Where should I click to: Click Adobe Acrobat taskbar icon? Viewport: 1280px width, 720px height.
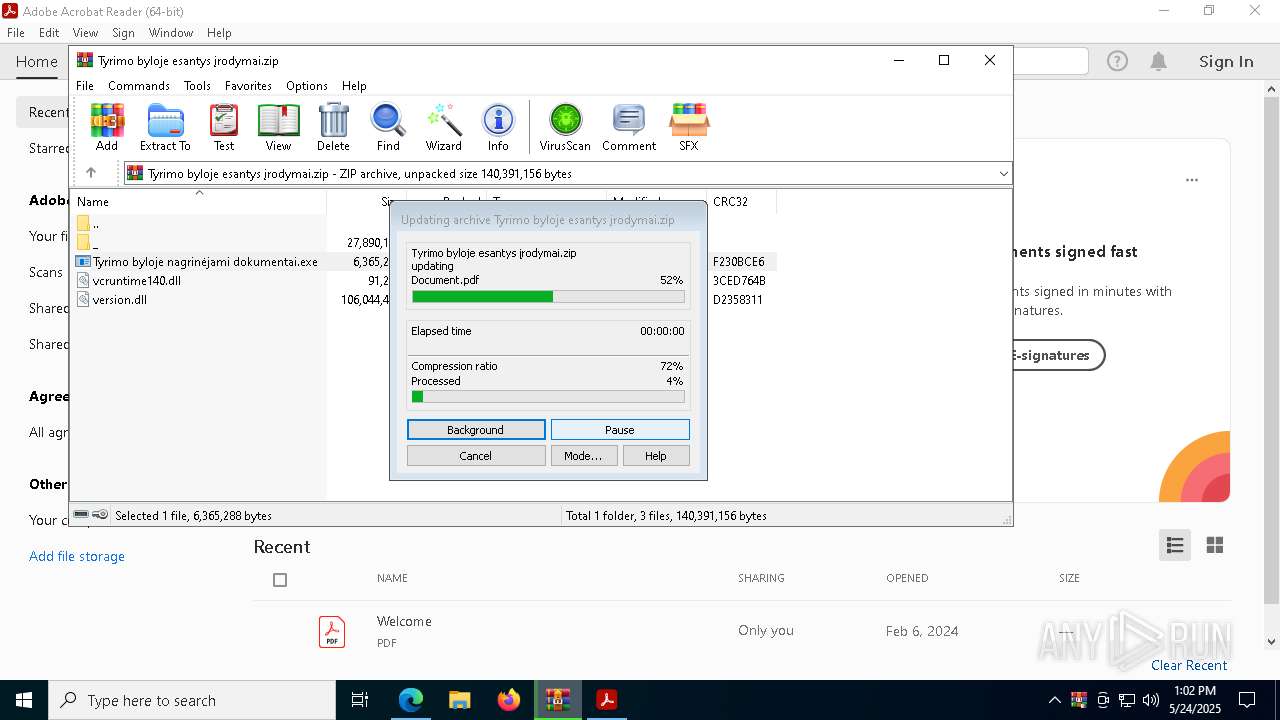click(606, 700)
